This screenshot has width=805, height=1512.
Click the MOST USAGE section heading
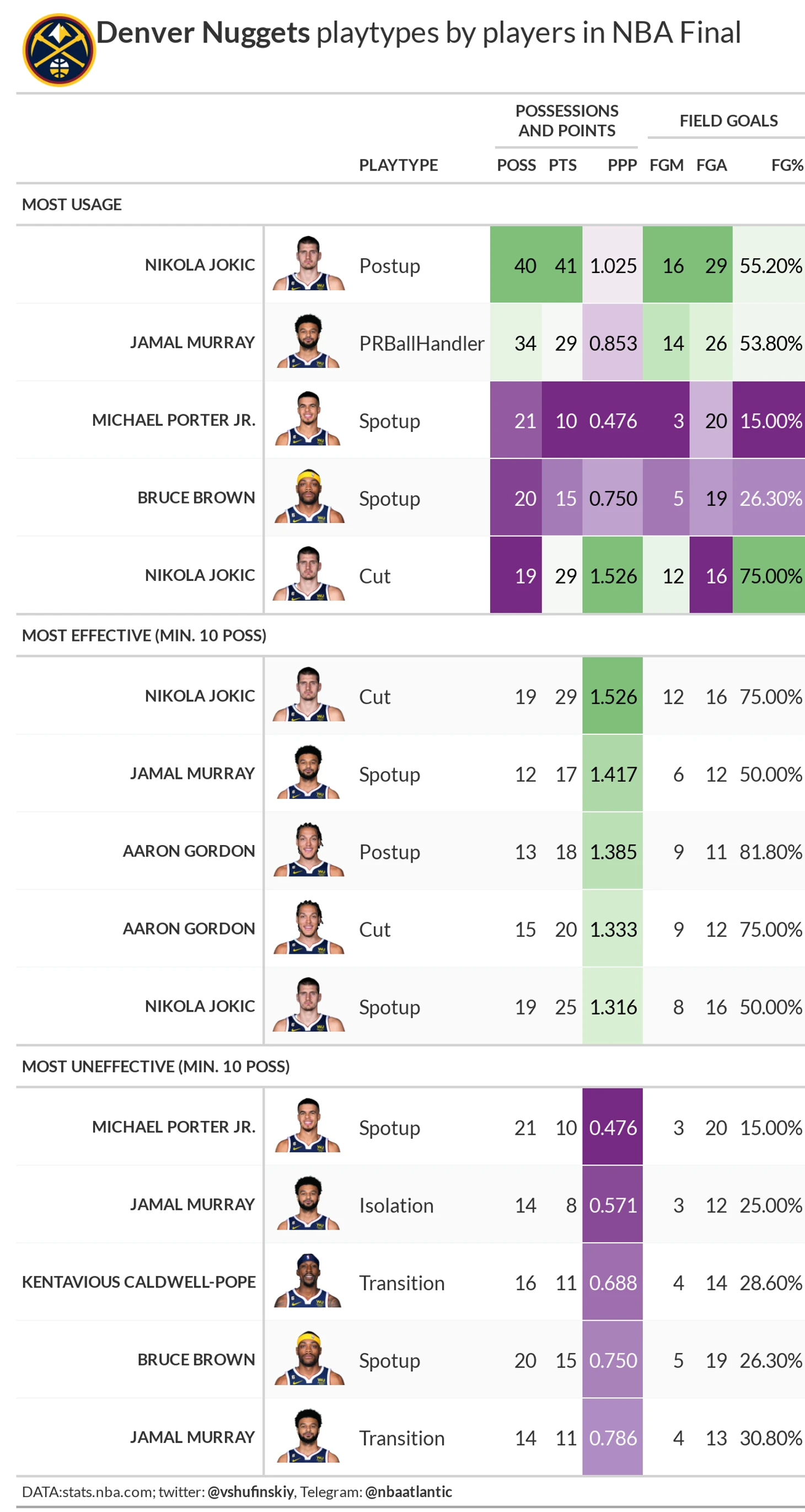click(x=72, y=204)
